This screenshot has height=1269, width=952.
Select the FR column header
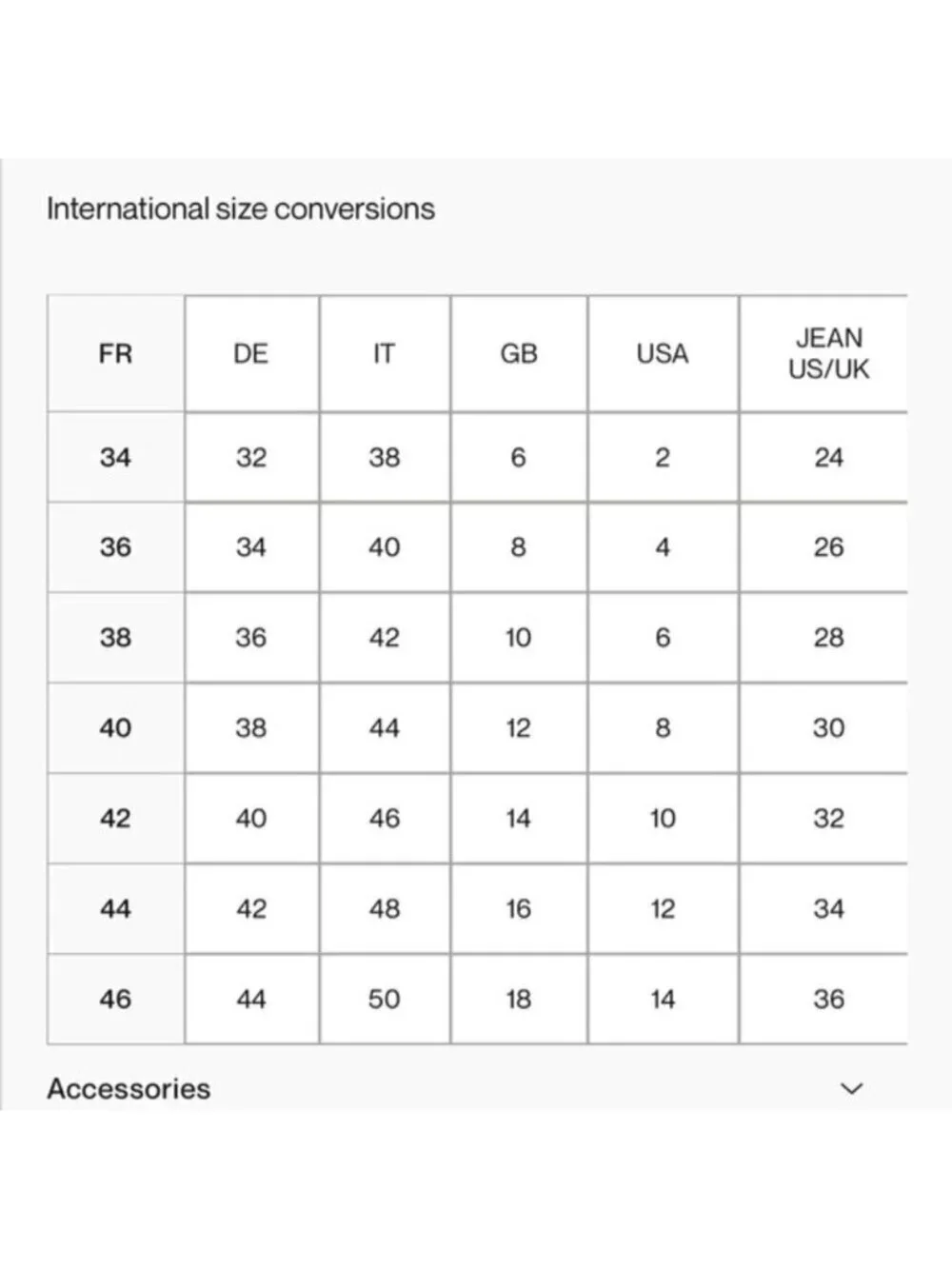tap(115, 353)
